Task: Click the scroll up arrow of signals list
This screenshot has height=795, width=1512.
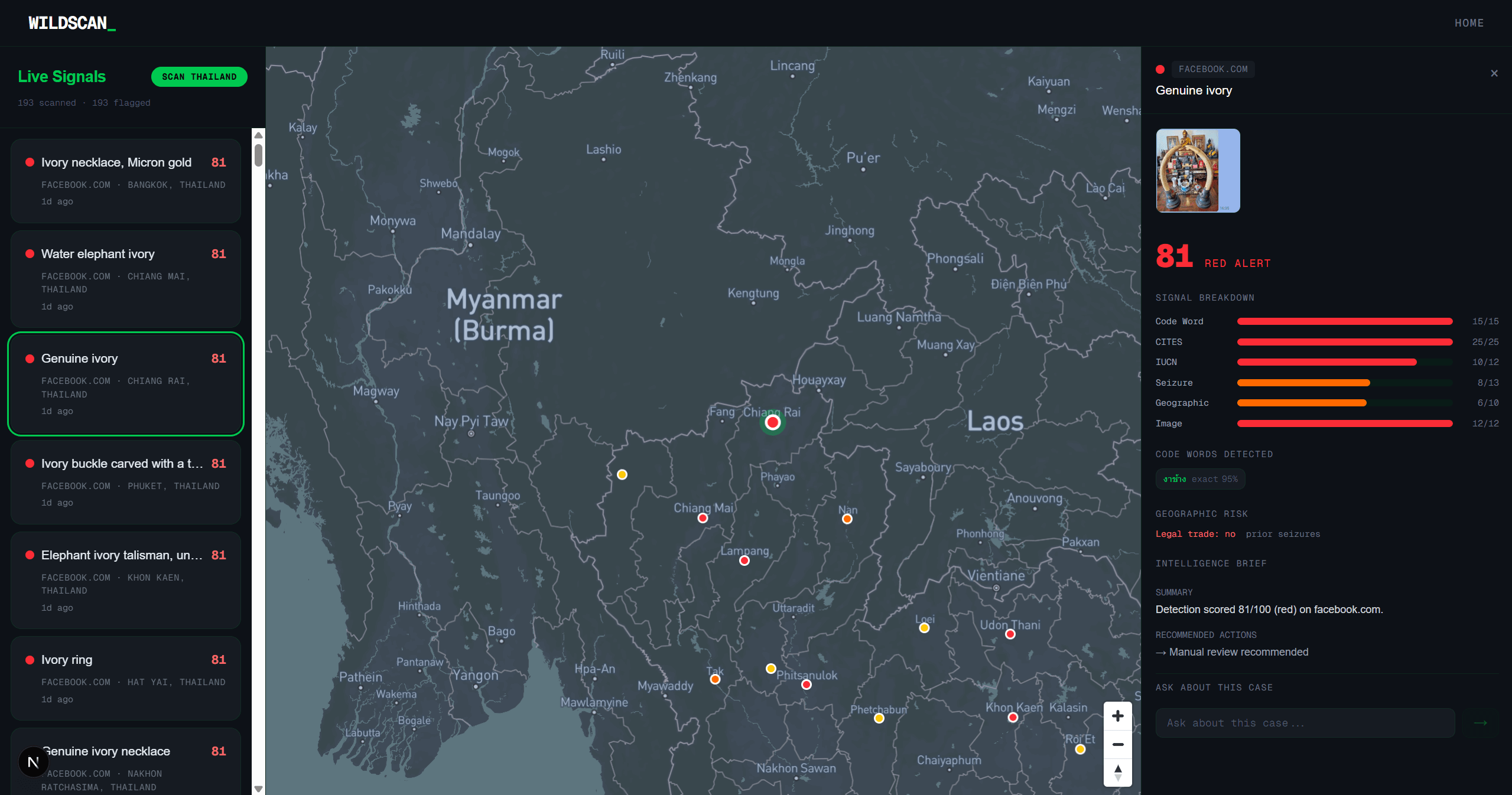Action: (258, 135)
